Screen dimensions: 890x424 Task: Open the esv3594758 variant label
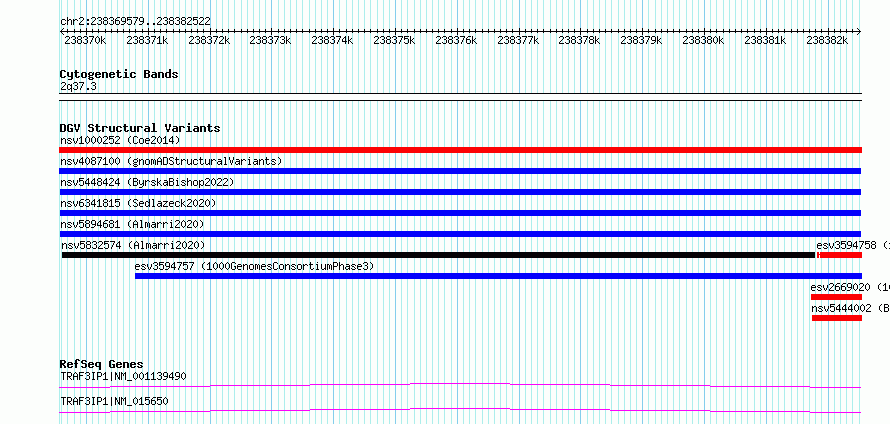pos(853,245)
